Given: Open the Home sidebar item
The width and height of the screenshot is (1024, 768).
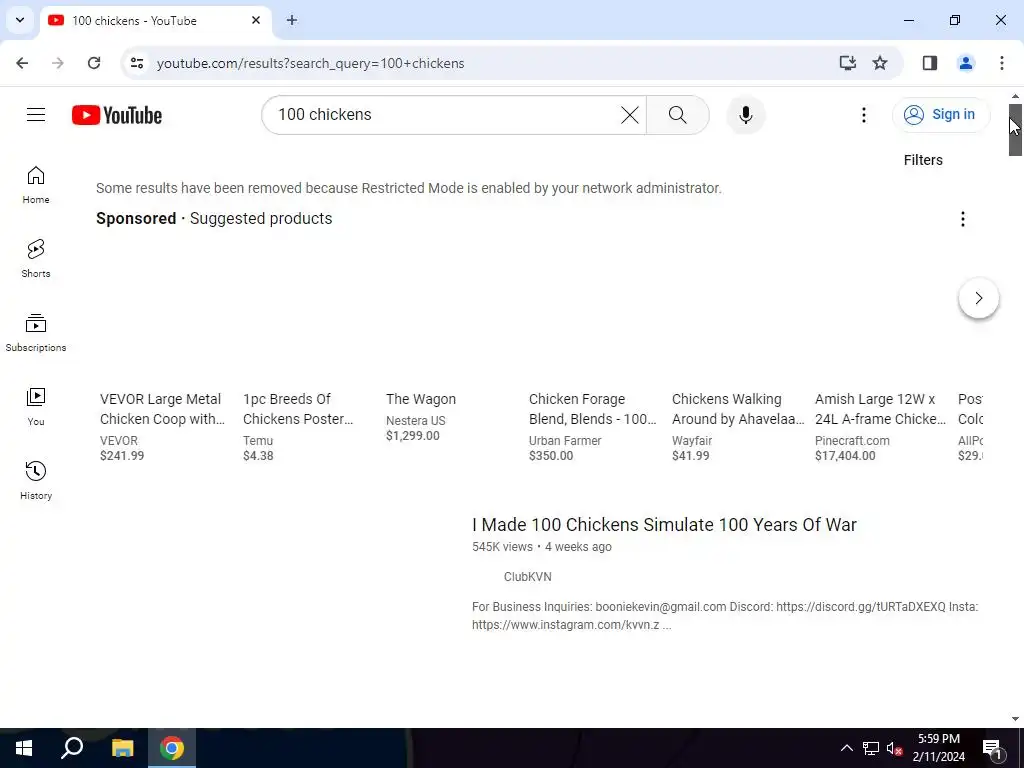Looking at the screenshot, I should coord(36,185).
